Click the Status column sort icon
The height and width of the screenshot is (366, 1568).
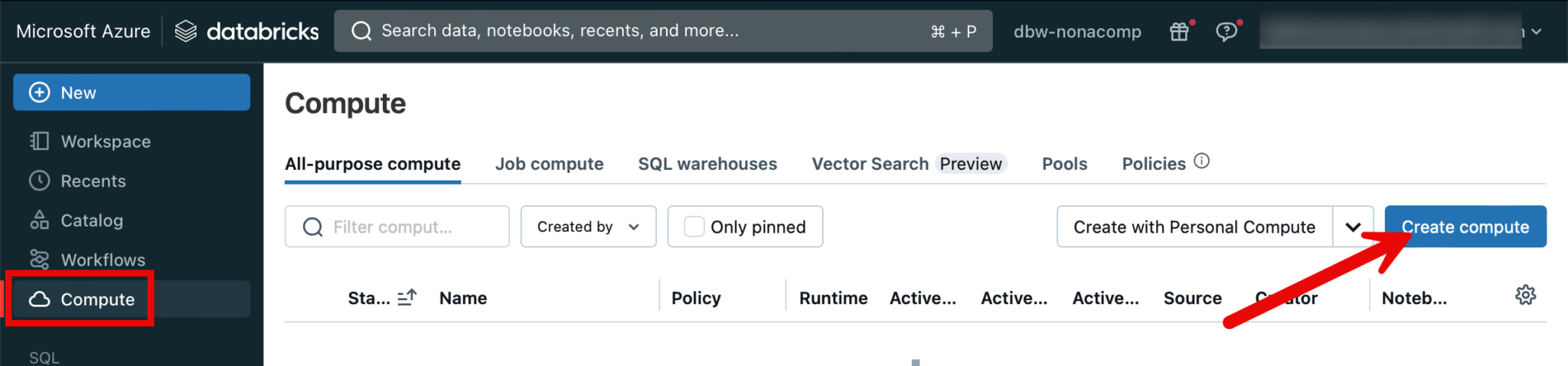[x=407, y=297]
